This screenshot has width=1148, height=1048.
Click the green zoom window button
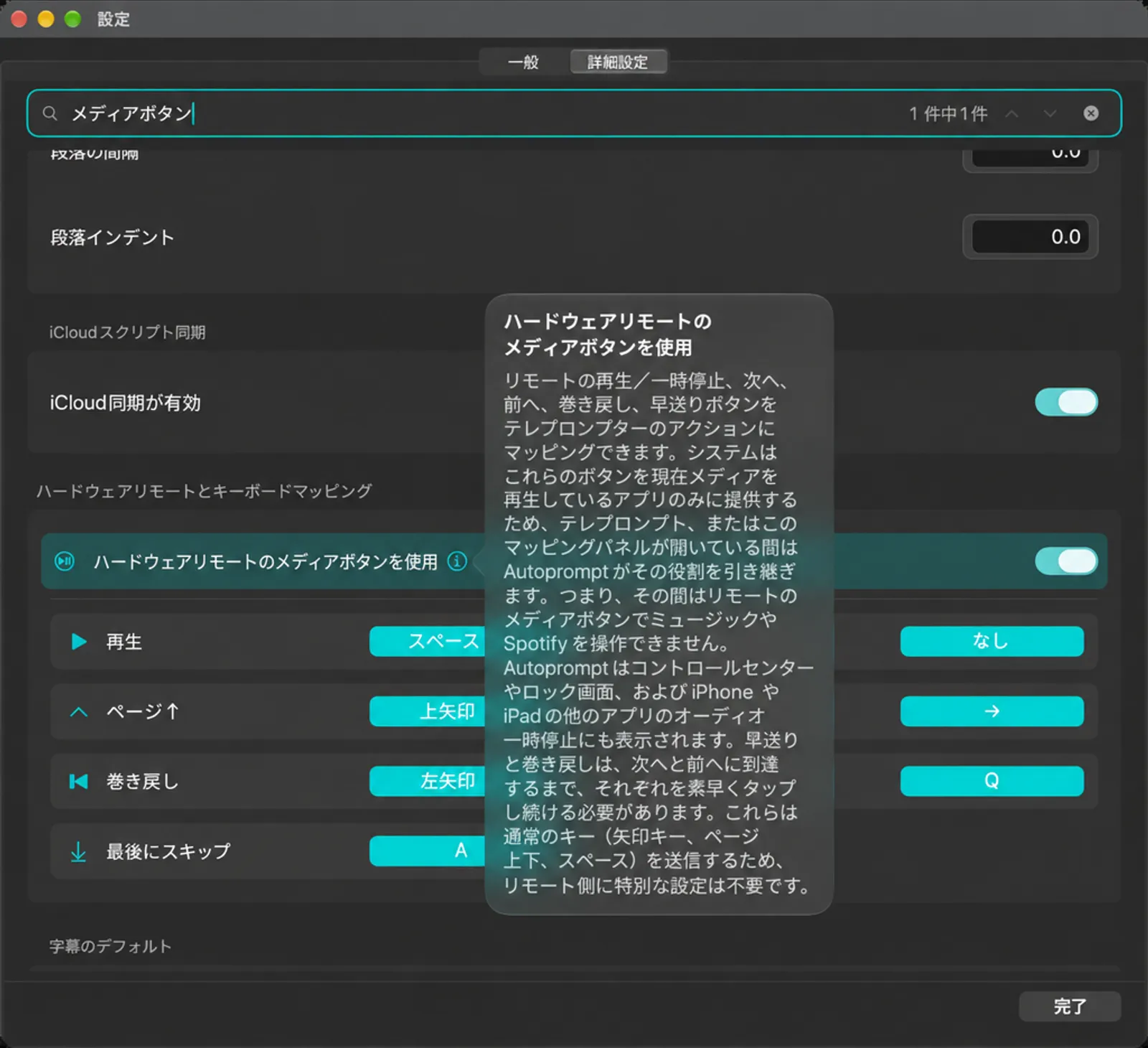click(72, 19)
